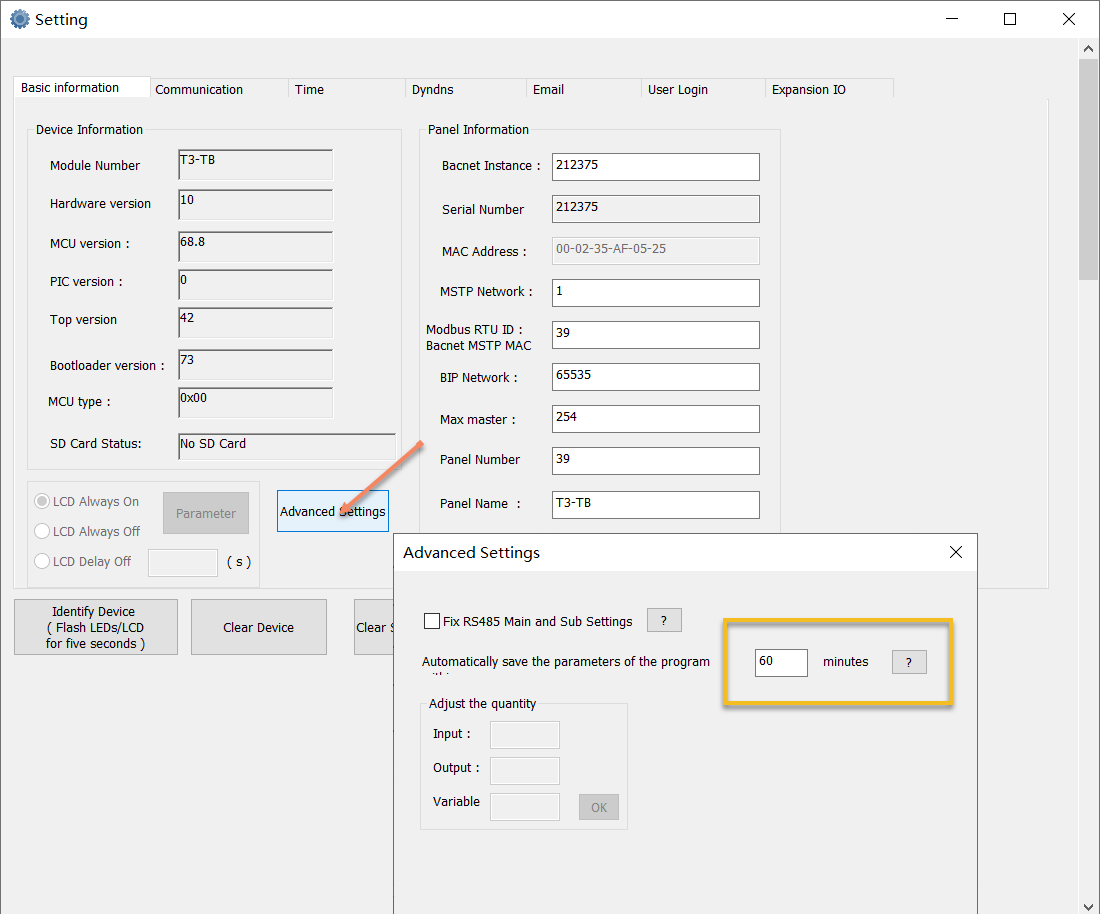Viewport: 1100px width, 914px height.
Task: Click the Hardware version field
Action: pos(255,204)
